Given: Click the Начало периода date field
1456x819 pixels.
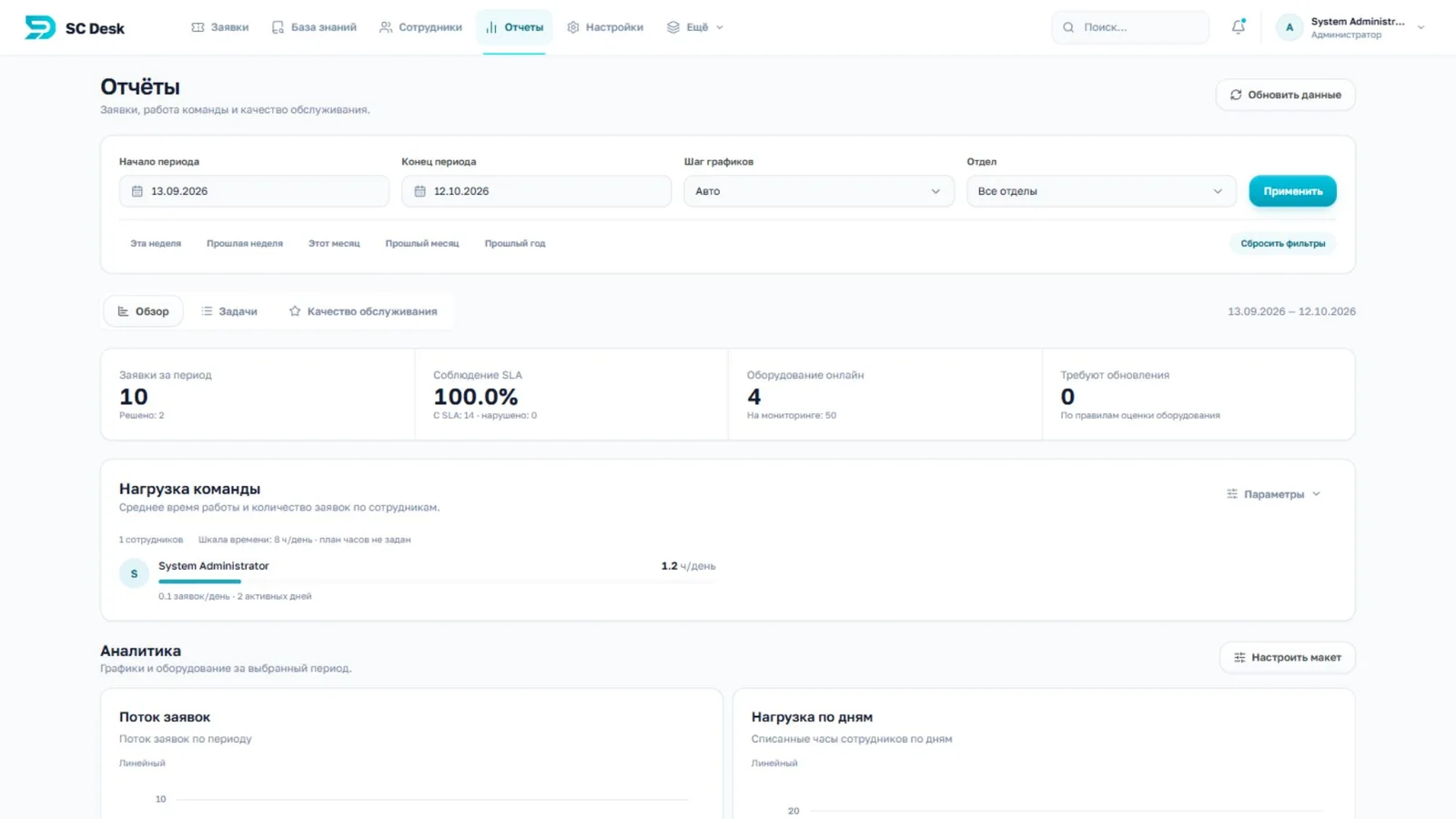Looking at the screenshot, I should coord(254,191).
